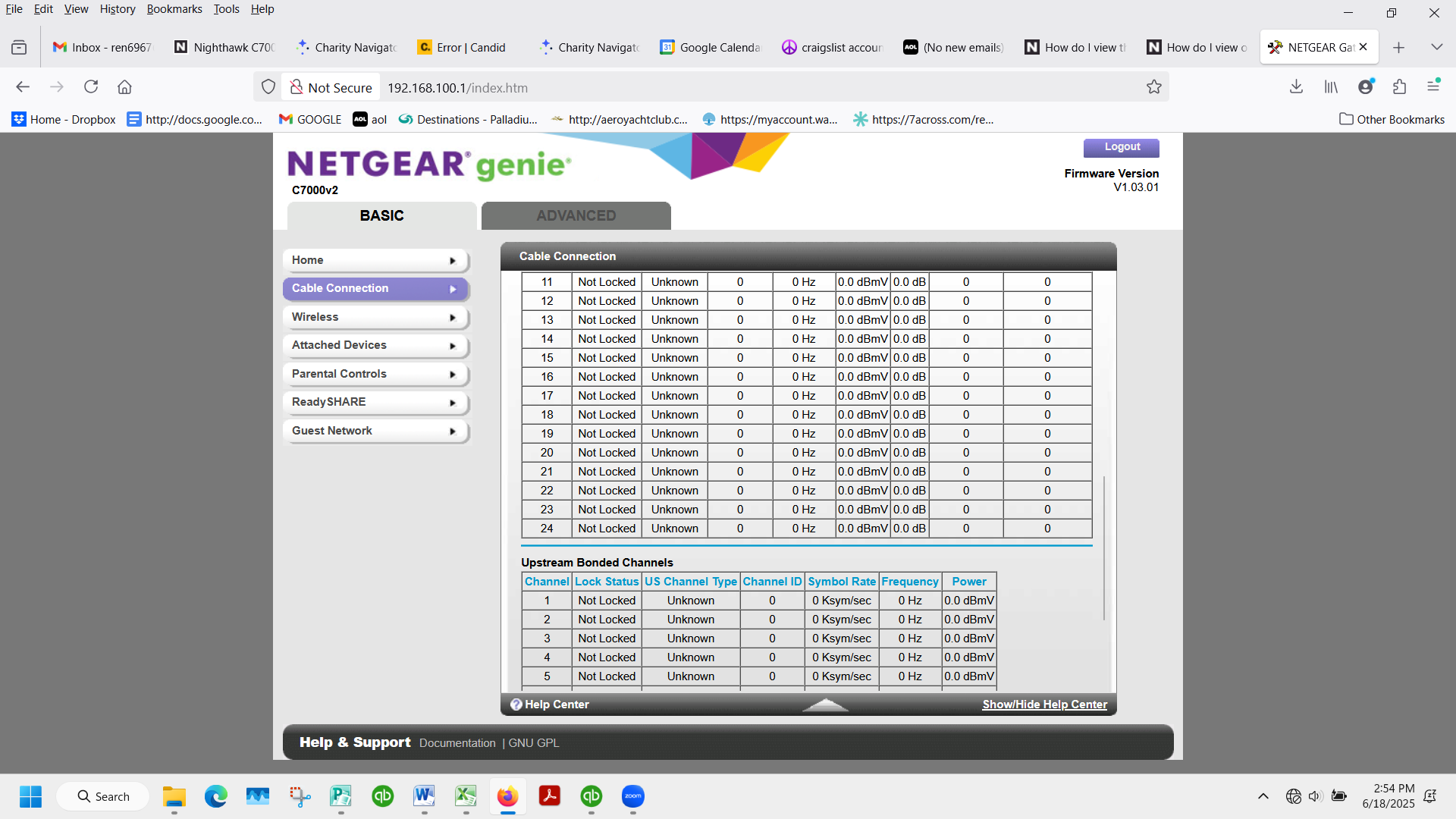Click the Logout button
Viewport: 1456px width, 819px height.
[1121, 147]
